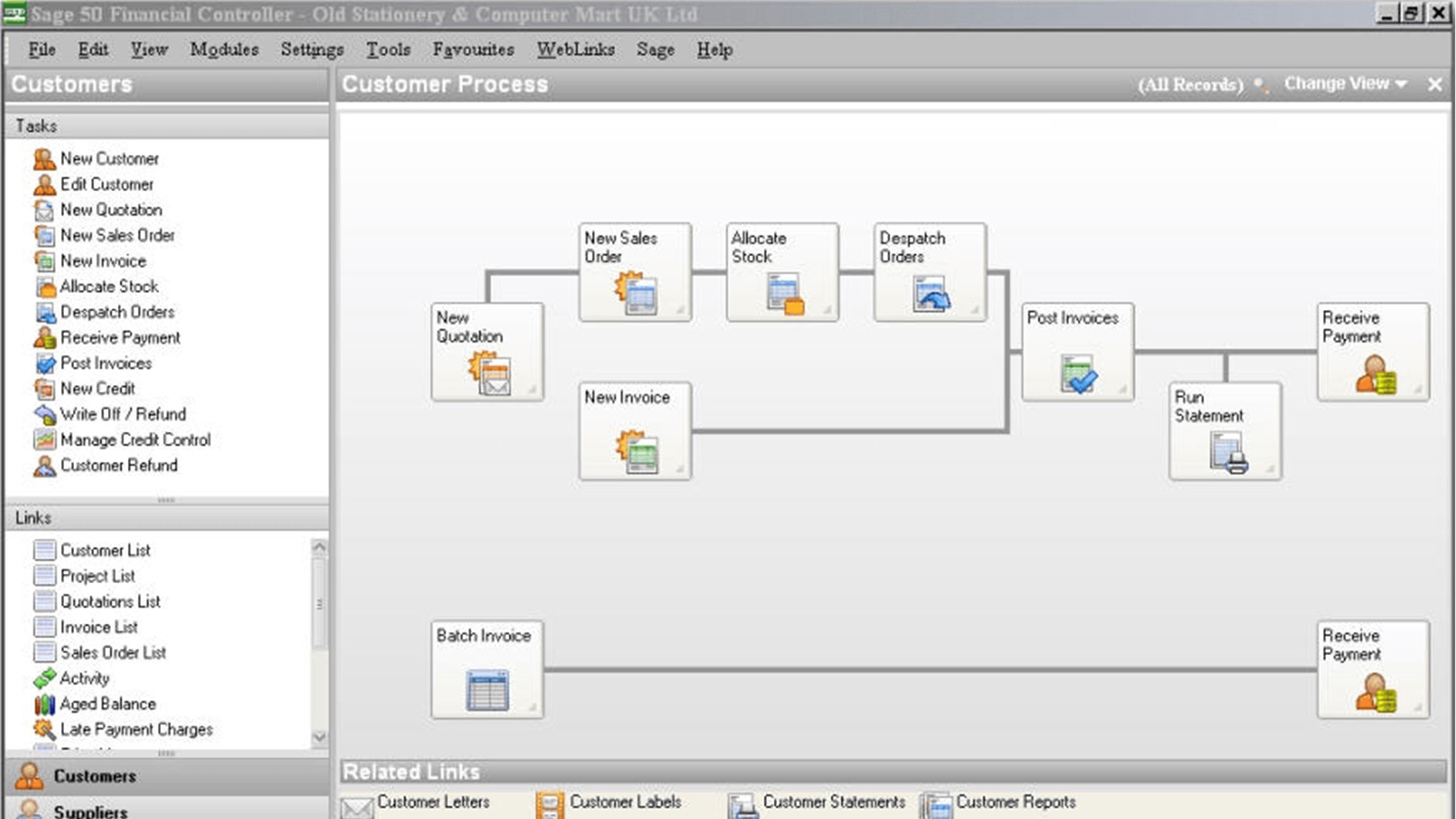Screen dimensions: 1456x819
Task: Click the Customer Statements printer icon
Action: point(743,806)
